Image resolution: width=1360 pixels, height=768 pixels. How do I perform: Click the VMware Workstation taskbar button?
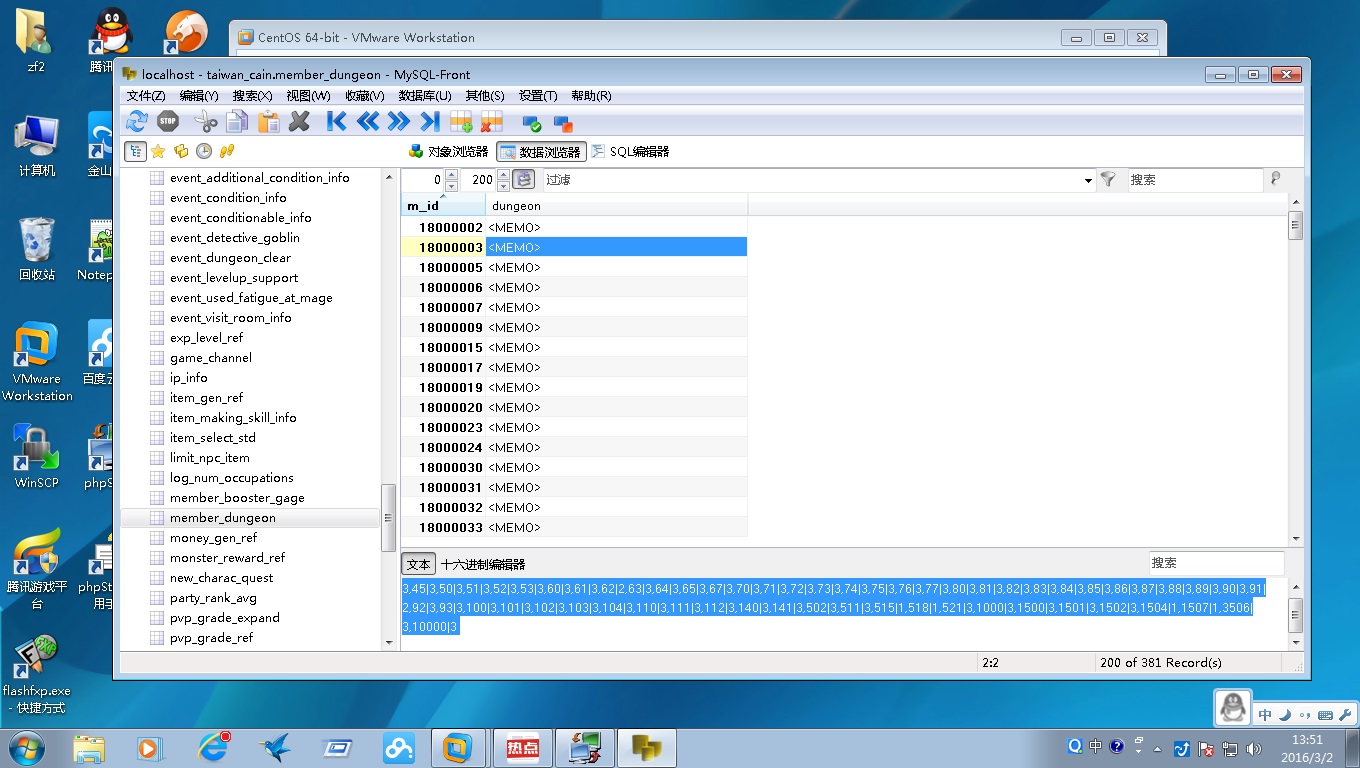point(458,747)
